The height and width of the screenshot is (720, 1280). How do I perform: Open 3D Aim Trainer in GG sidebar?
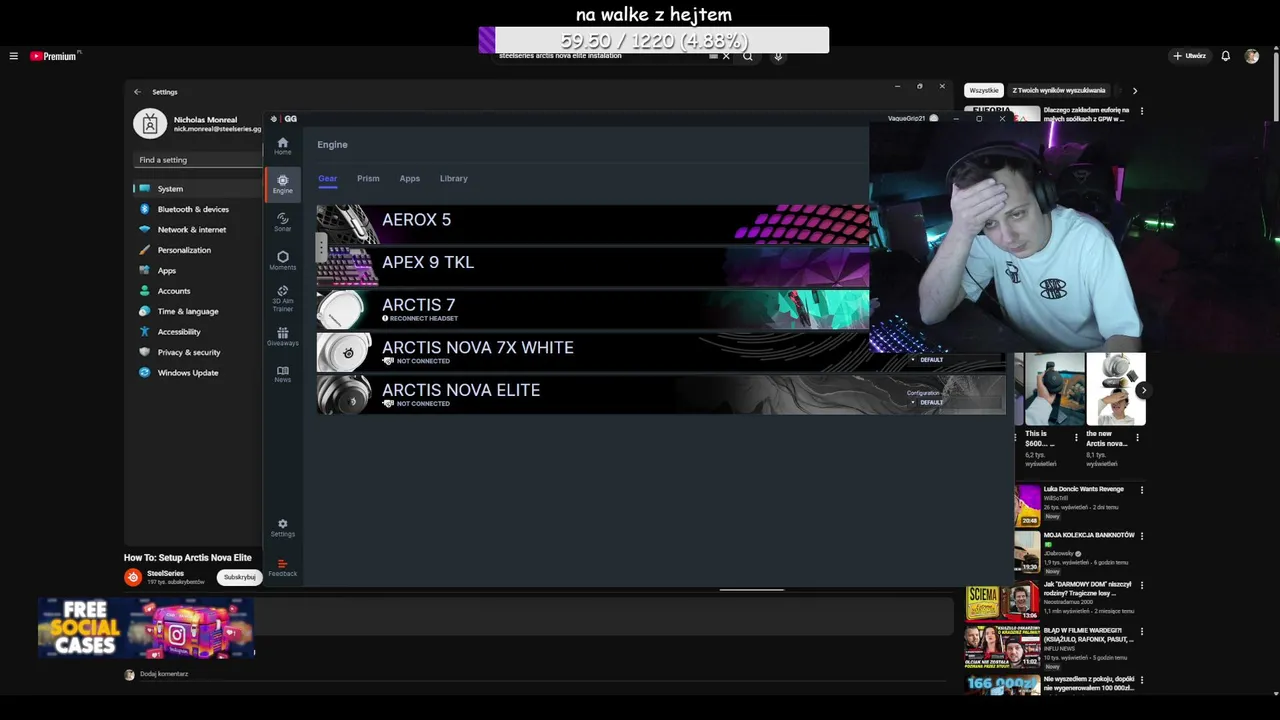tap(283, 298)
